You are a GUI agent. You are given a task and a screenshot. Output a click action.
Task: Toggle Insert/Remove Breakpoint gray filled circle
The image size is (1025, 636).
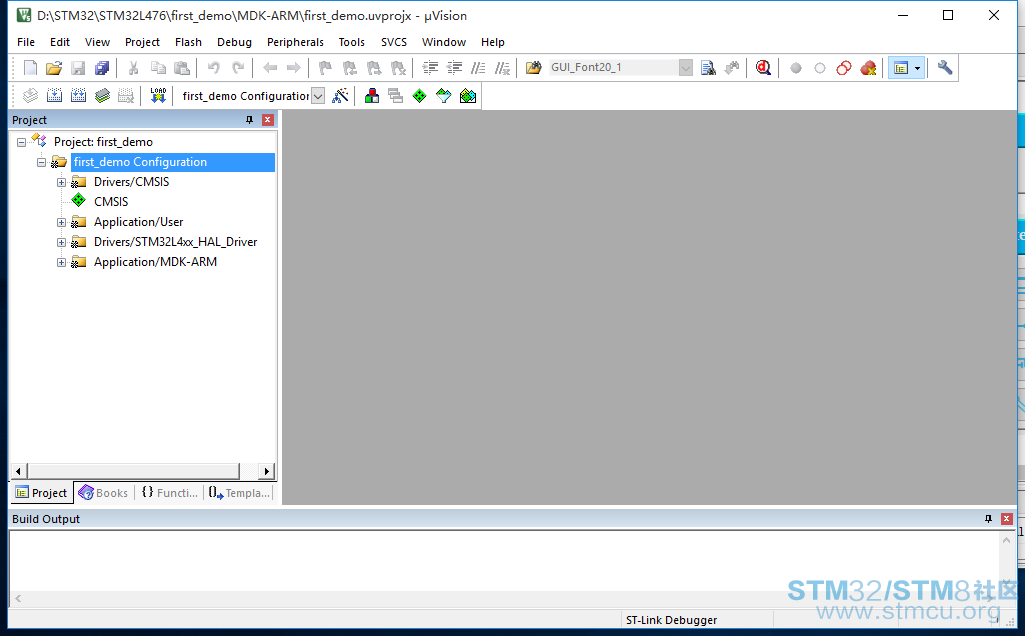pos(796,68)
